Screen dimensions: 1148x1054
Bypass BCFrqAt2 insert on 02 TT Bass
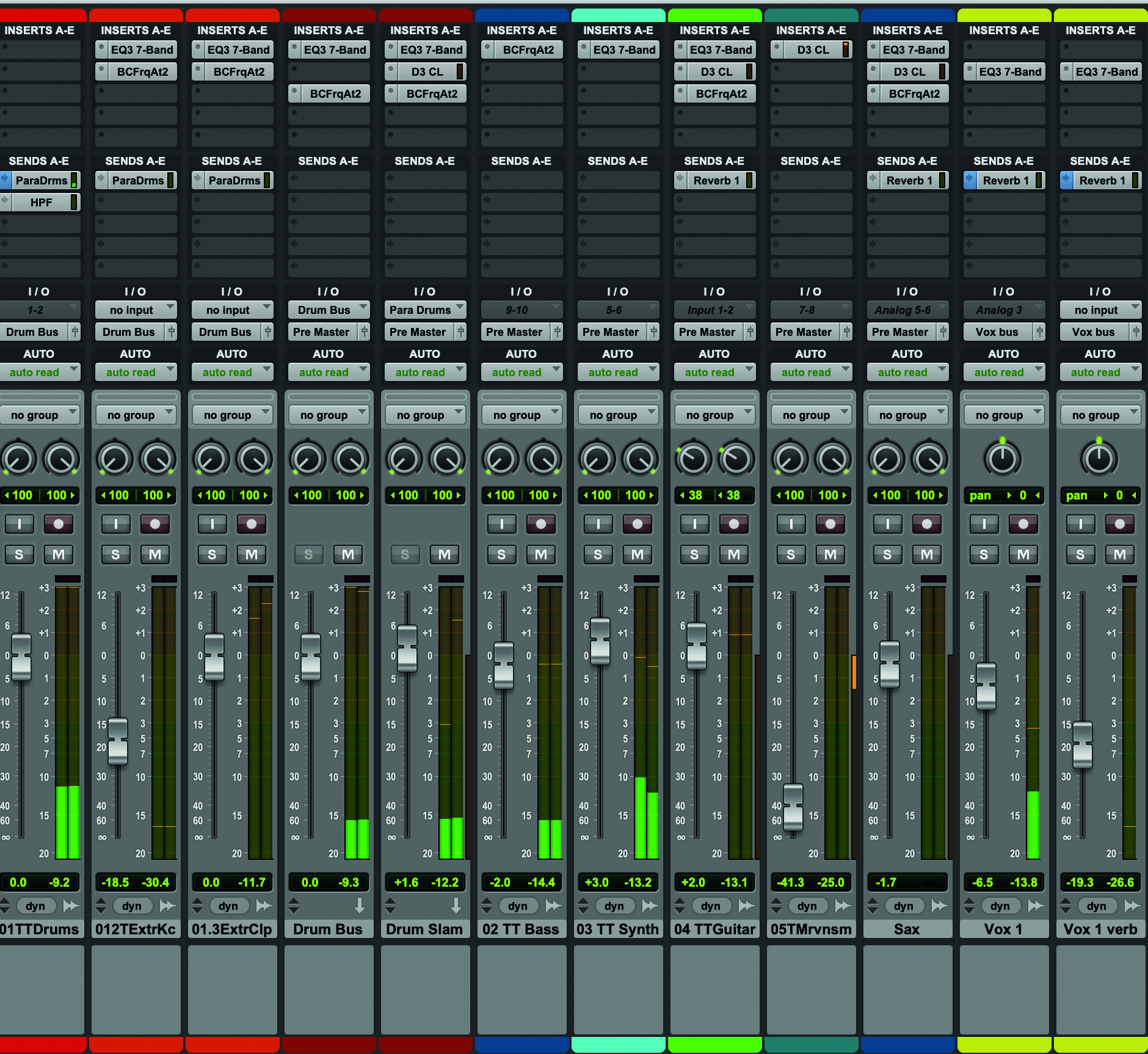(x=487, y=49)
